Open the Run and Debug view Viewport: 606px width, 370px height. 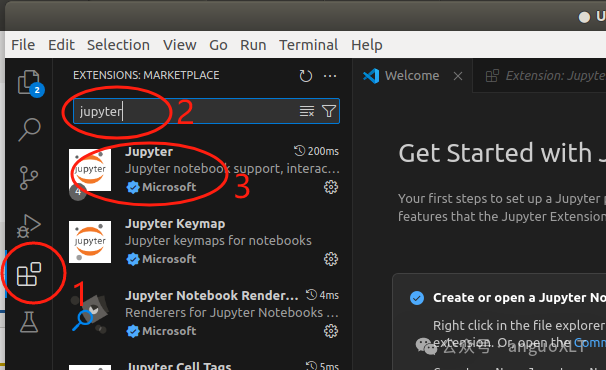(x=29, y=226)
